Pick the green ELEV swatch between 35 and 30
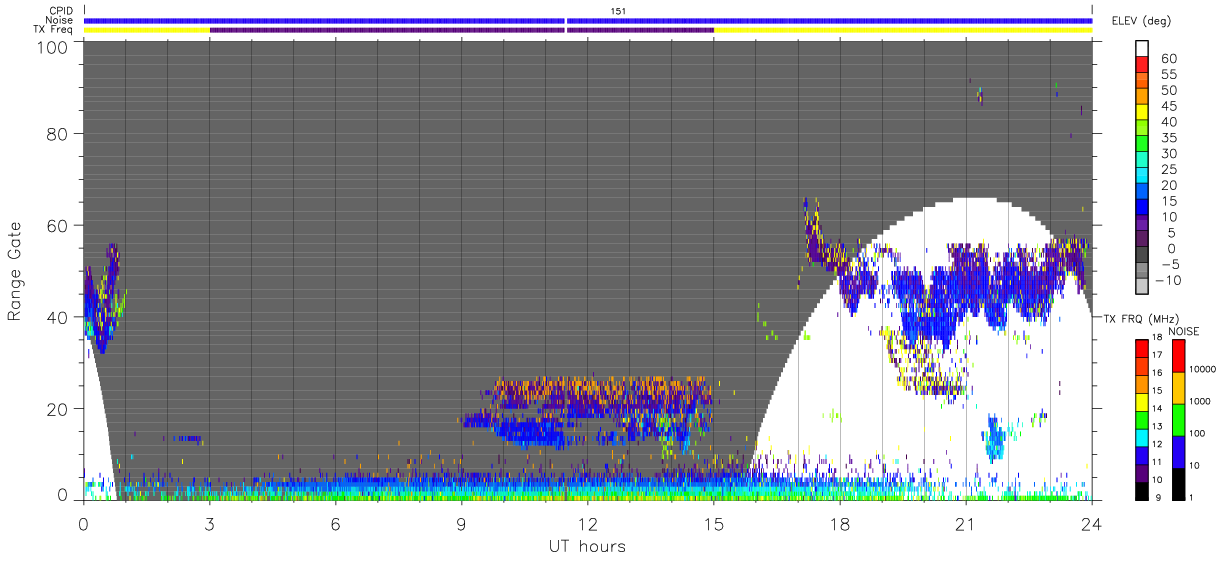1228x567 pixels. [1144, 145]
